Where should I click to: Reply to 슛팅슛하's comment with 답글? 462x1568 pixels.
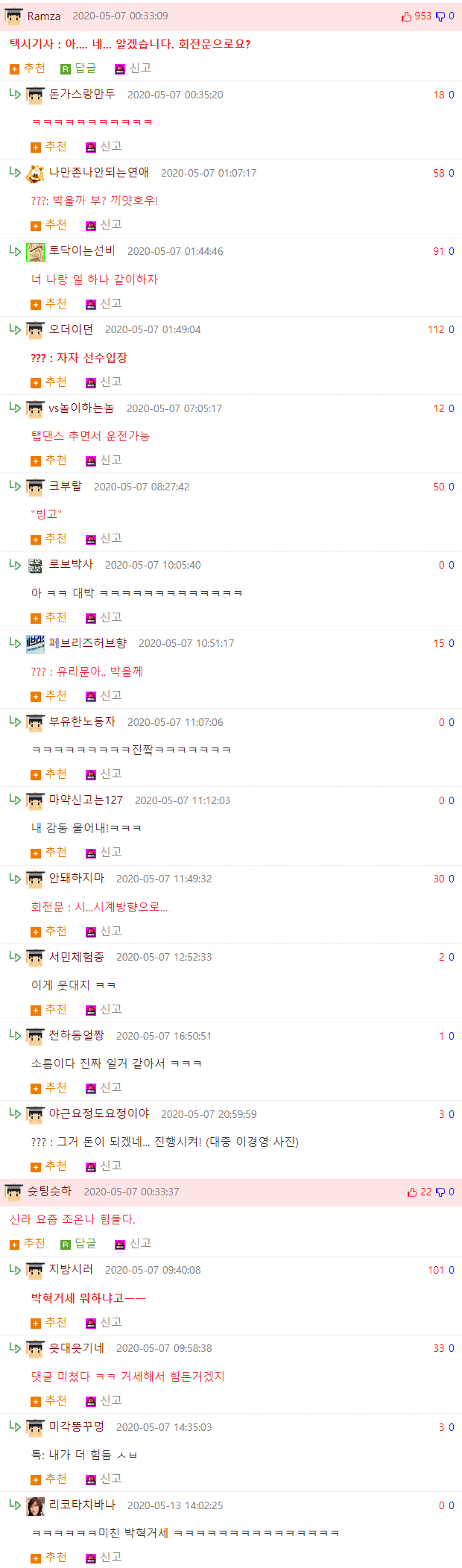click(x=78, y=1244)
